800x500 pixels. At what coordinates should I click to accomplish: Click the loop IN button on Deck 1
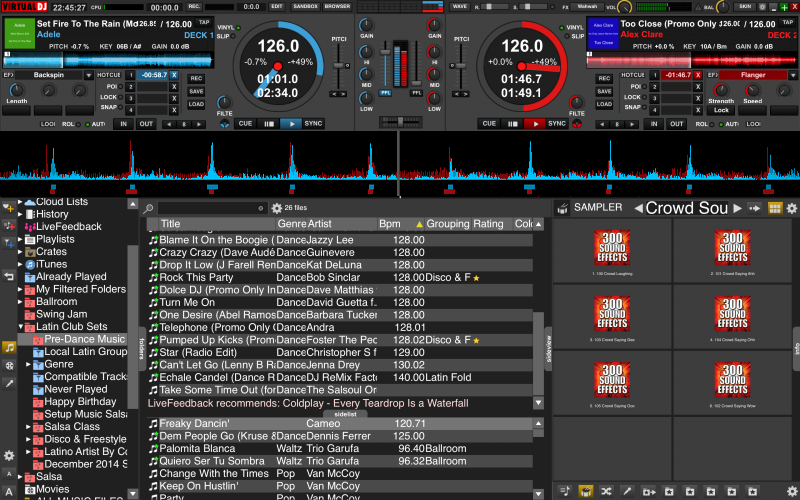123,124
